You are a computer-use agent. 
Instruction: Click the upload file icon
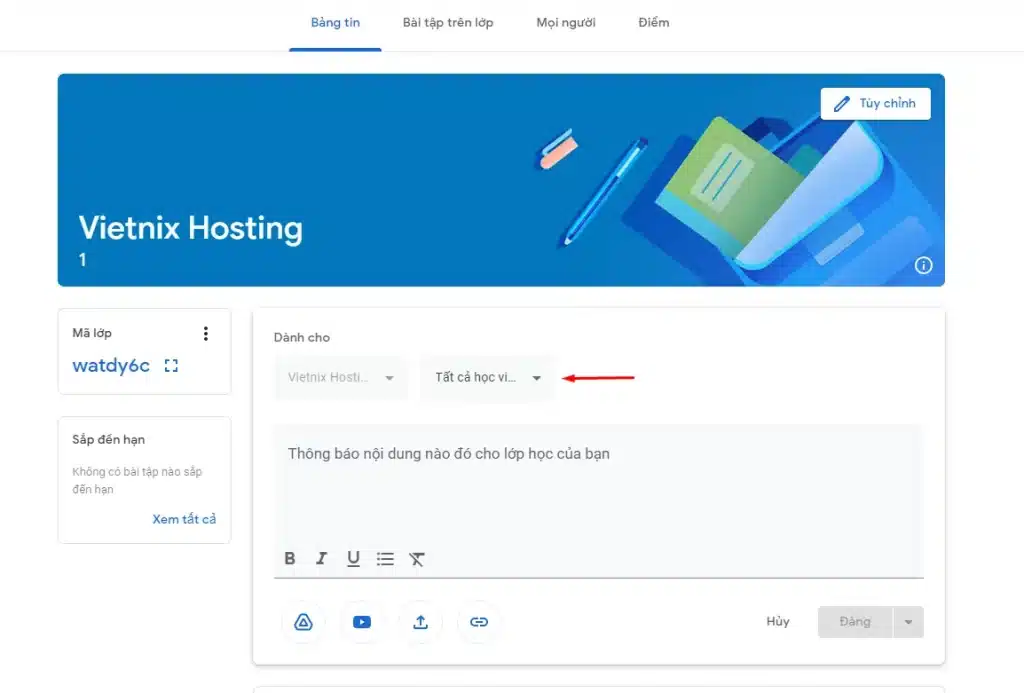(420, 622)
